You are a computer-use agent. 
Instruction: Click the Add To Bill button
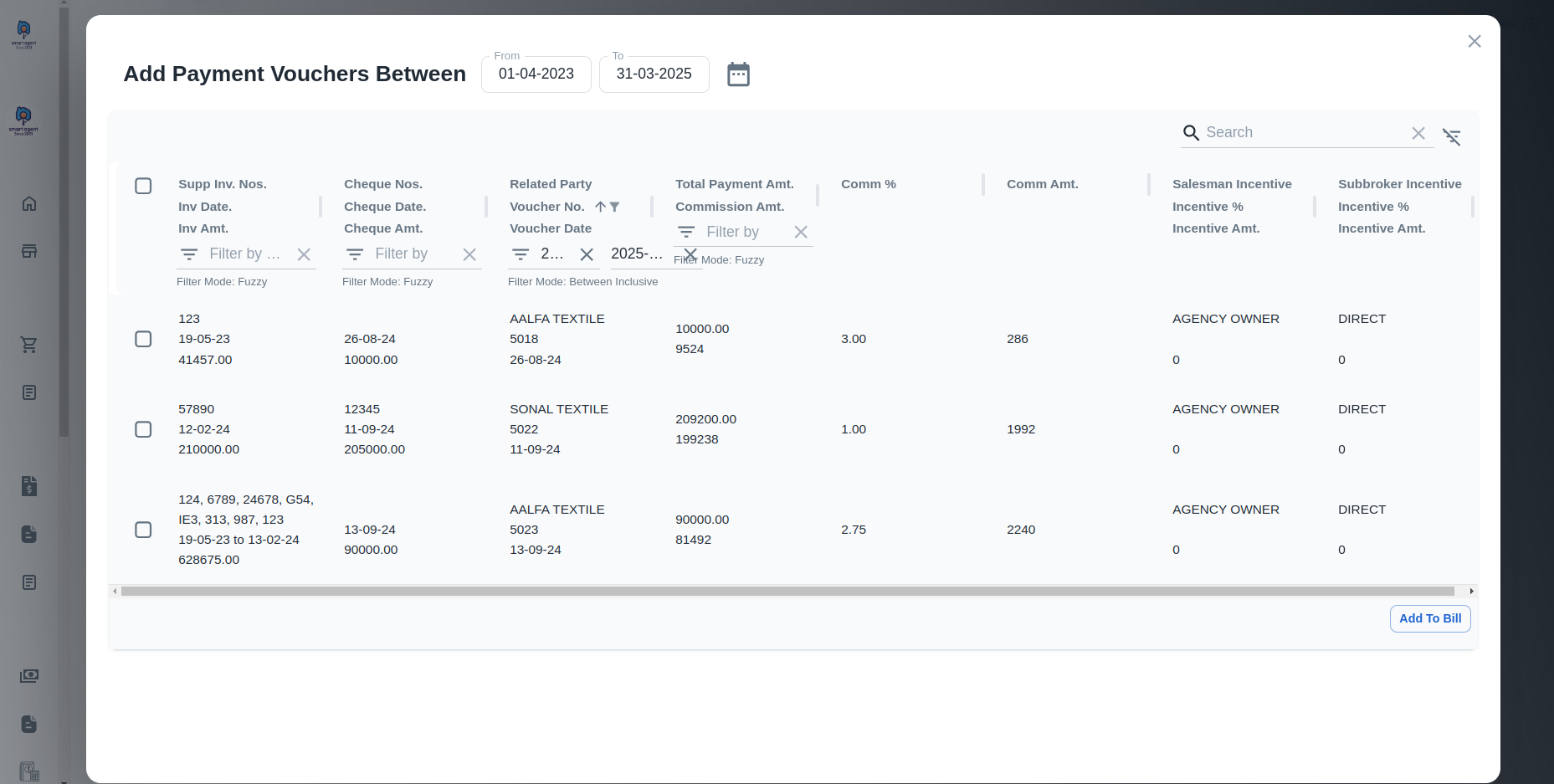pos(1429,618)
